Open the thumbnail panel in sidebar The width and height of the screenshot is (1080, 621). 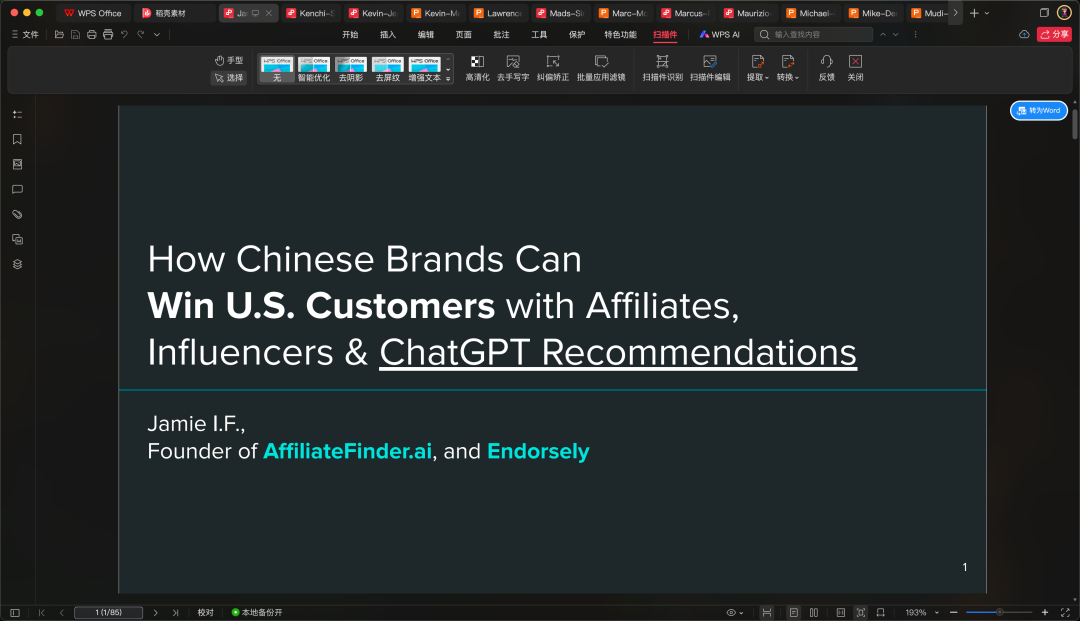tap(17, 164)
